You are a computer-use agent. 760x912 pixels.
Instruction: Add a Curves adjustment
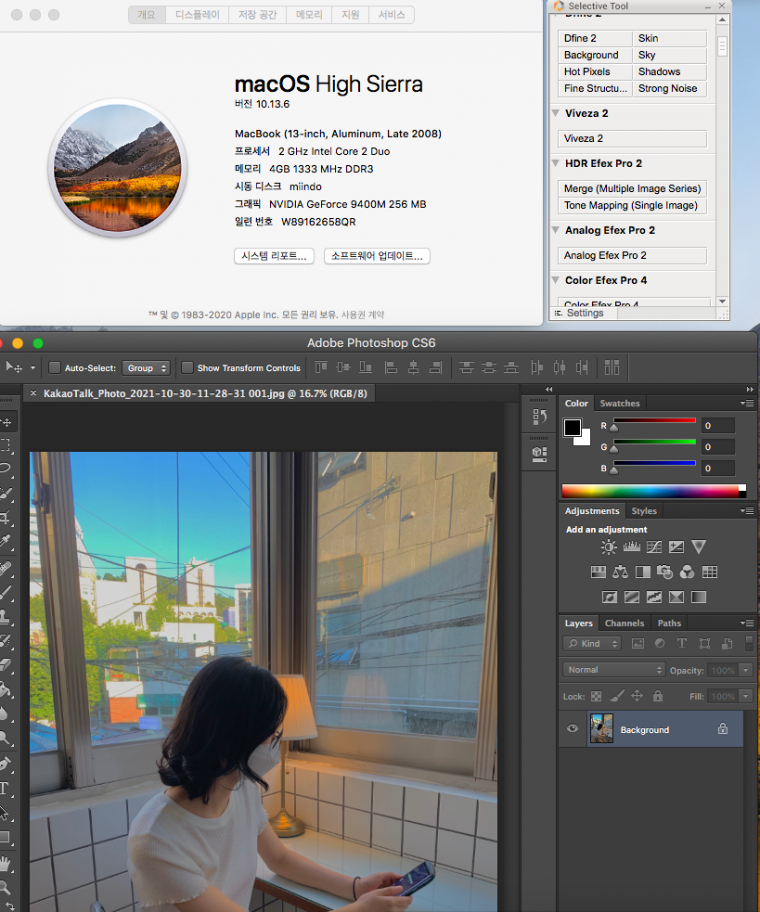pos(654,547)
